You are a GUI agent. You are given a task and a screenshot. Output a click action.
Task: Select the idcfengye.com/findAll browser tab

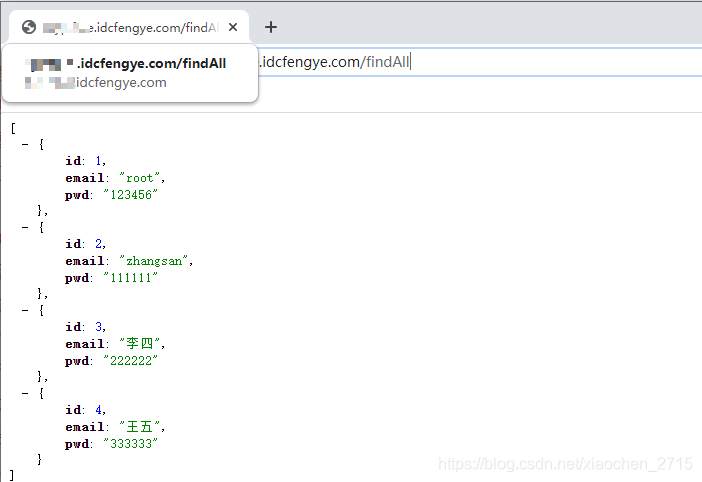pos(129,27)
